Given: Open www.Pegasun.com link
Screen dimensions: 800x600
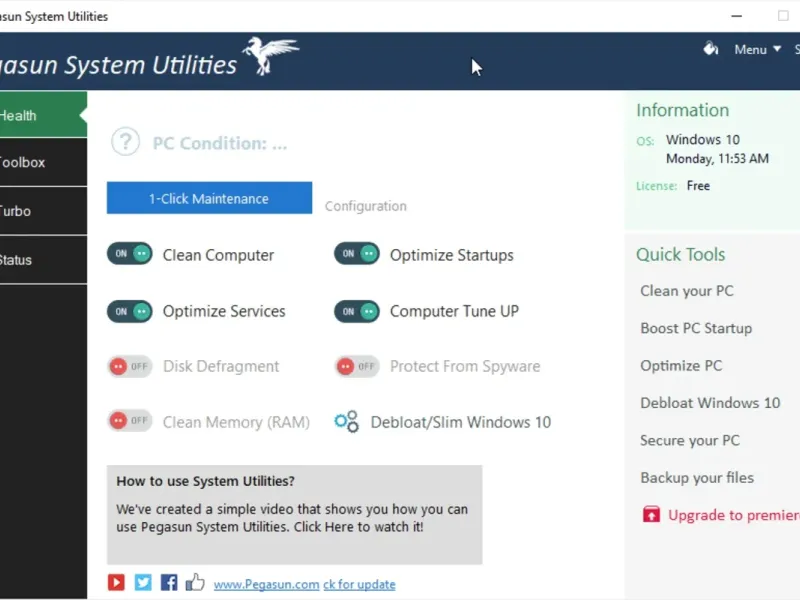Looking at the screenshot, I should tap(266, 584).
